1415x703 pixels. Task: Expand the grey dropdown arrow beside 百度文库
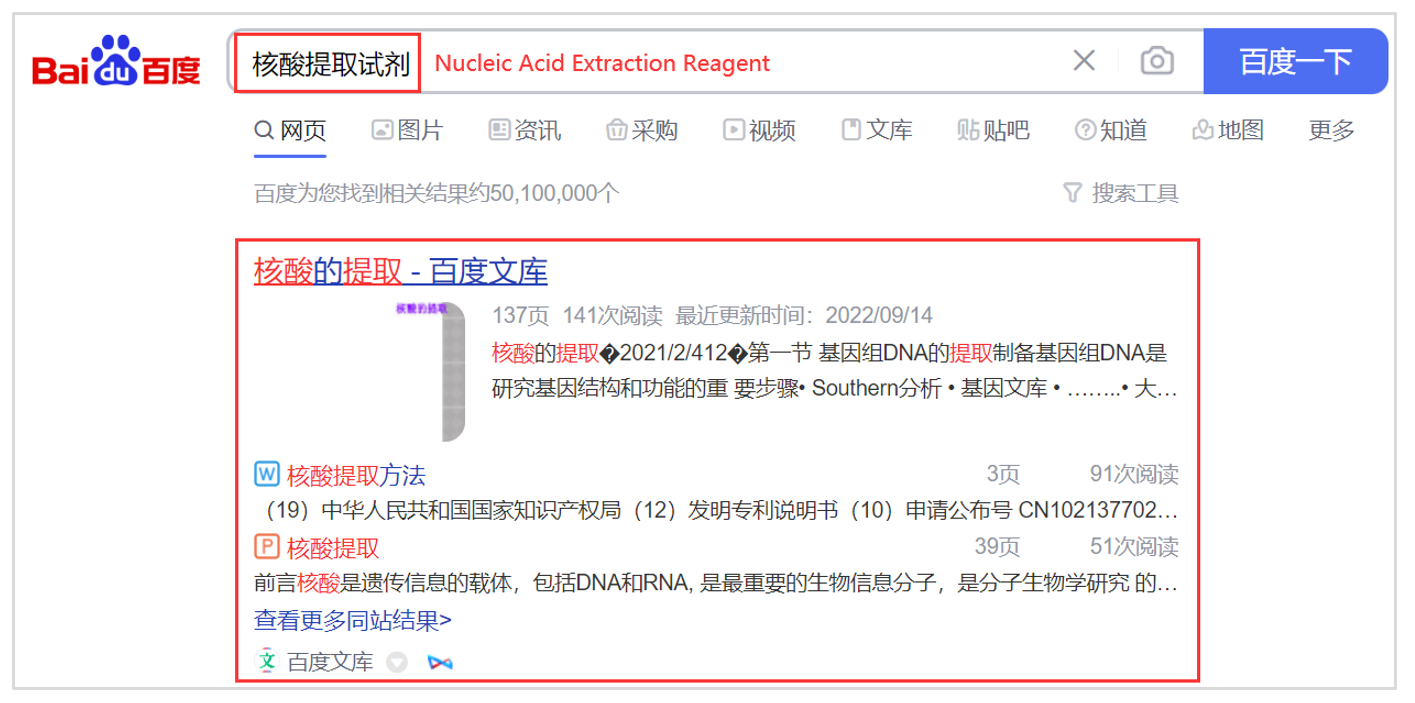click(x=398, y=662)
